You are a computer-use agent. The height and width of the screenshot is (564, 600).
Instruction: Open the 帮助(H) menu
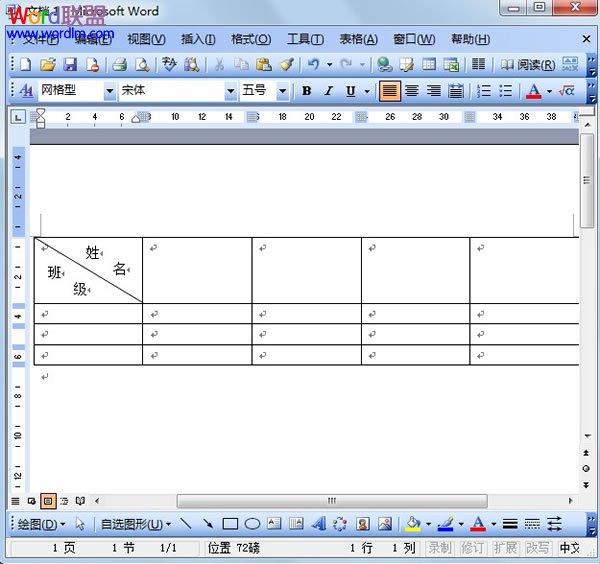470,39
